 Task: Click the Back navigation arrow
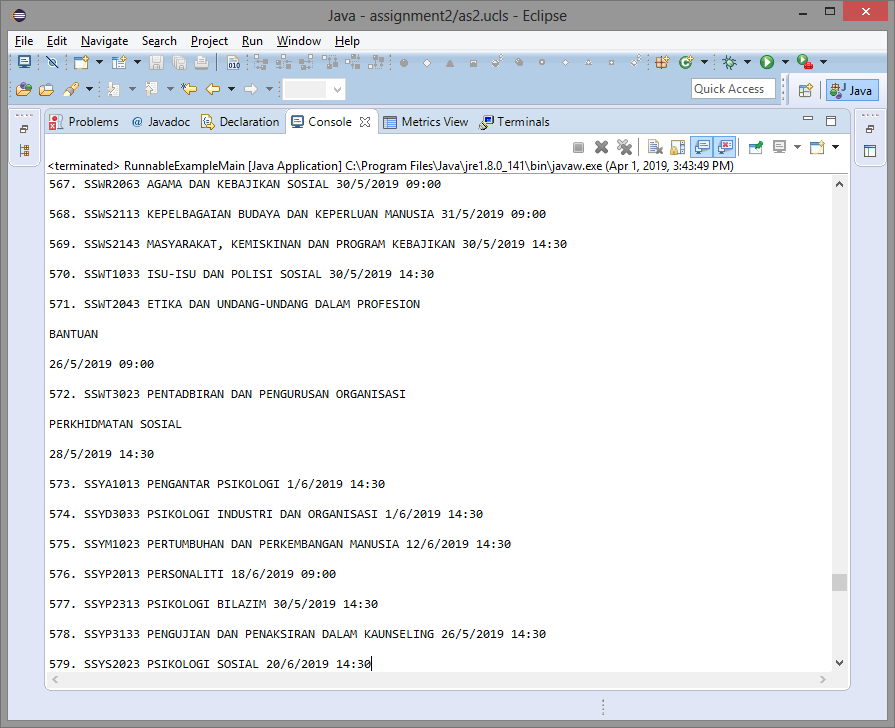213,89
